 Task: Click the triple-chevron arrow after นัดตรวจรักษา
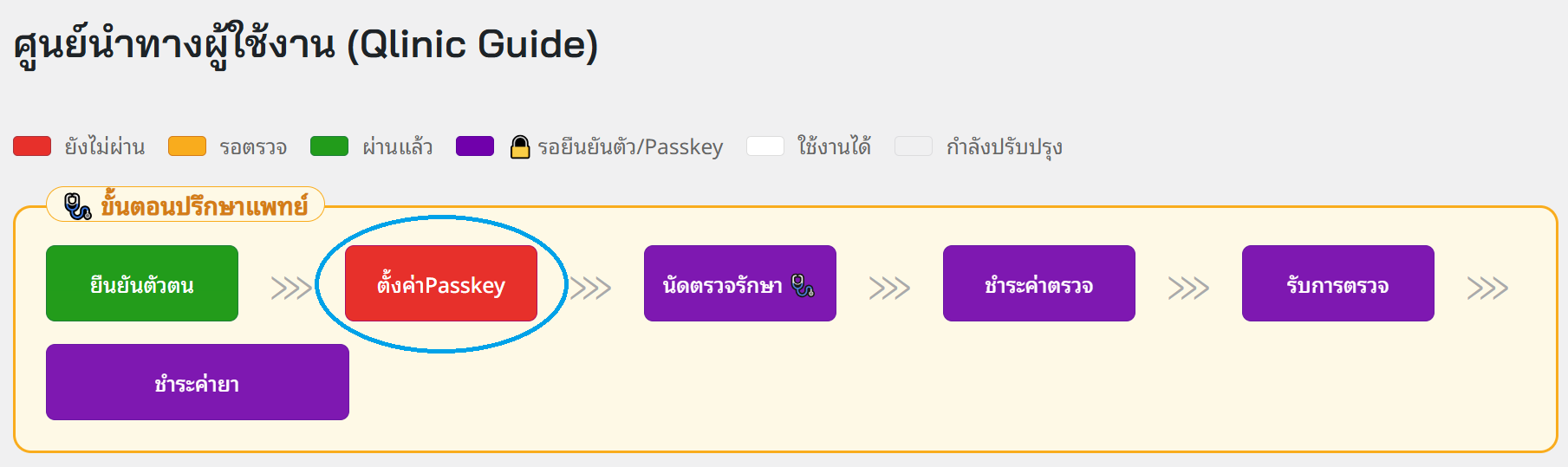[889, 288]
